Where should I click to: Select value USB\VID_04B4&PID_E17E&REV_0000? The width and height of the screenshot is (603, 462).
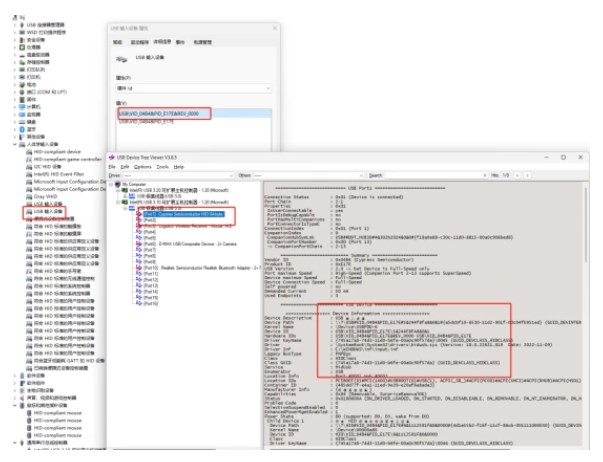click(194, 113)
